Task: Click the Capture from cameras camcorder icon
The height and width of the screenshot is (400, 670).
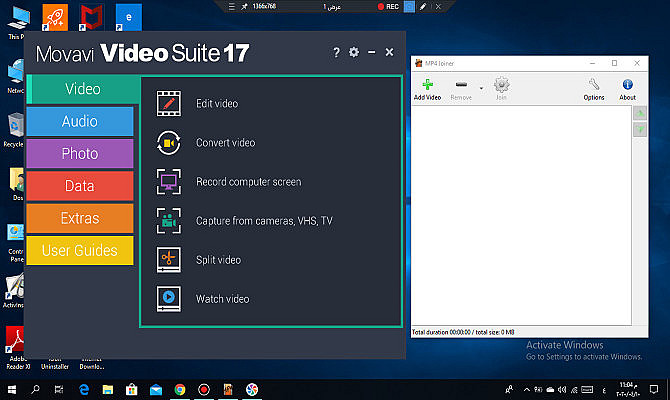Action: (x=169, y=221)
